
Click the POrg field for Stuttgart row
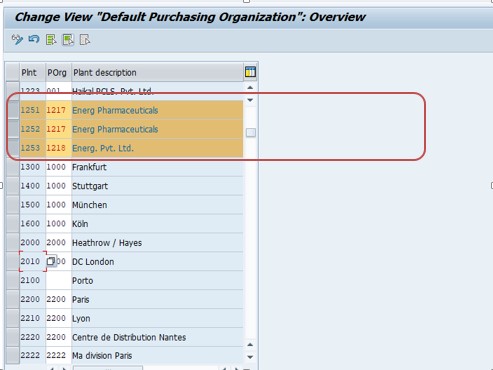coord(58,186)
